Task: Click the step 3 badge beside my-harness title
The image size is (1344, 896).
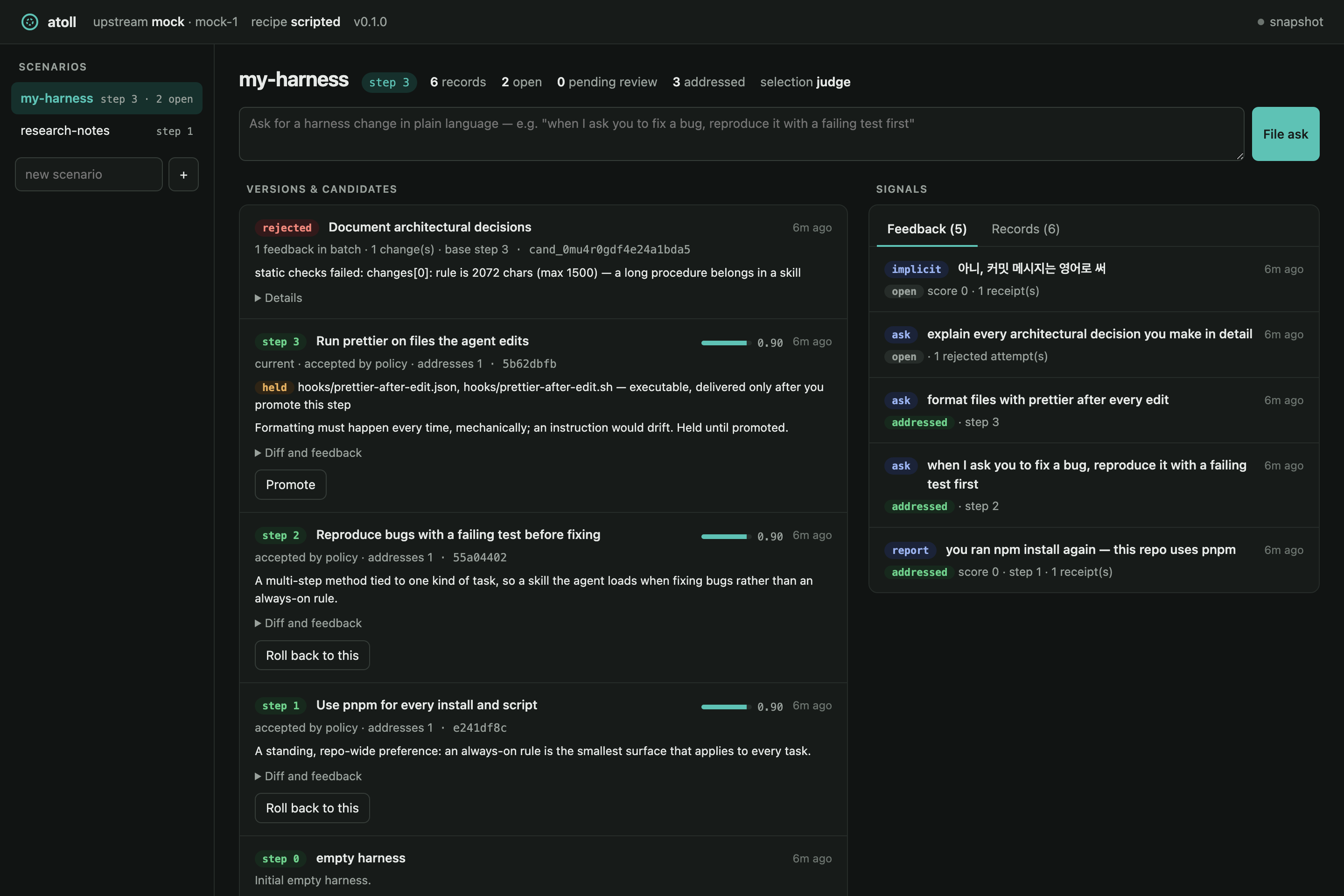Action: pyautogui.click(x=389, y=82)
